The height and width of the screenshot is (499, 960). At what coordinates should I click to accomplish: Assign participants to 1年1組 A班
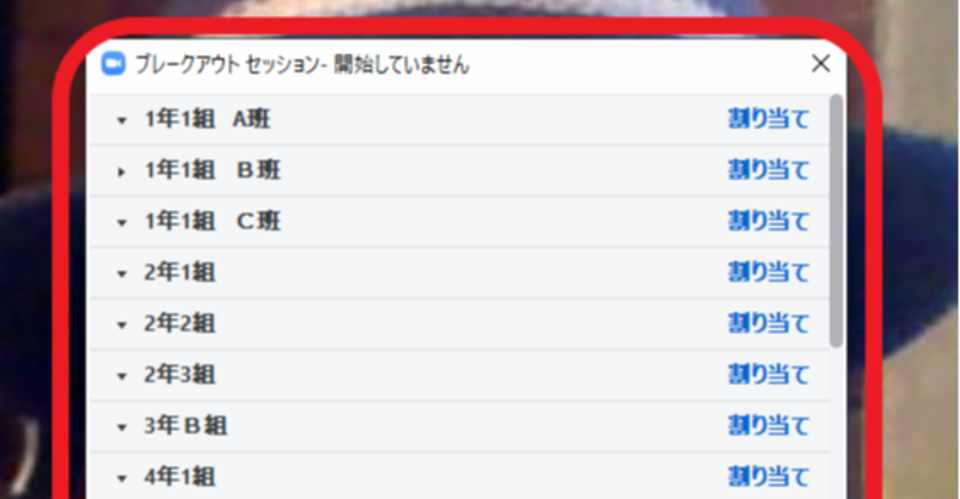pyautogui.click(x=768, y=119)
